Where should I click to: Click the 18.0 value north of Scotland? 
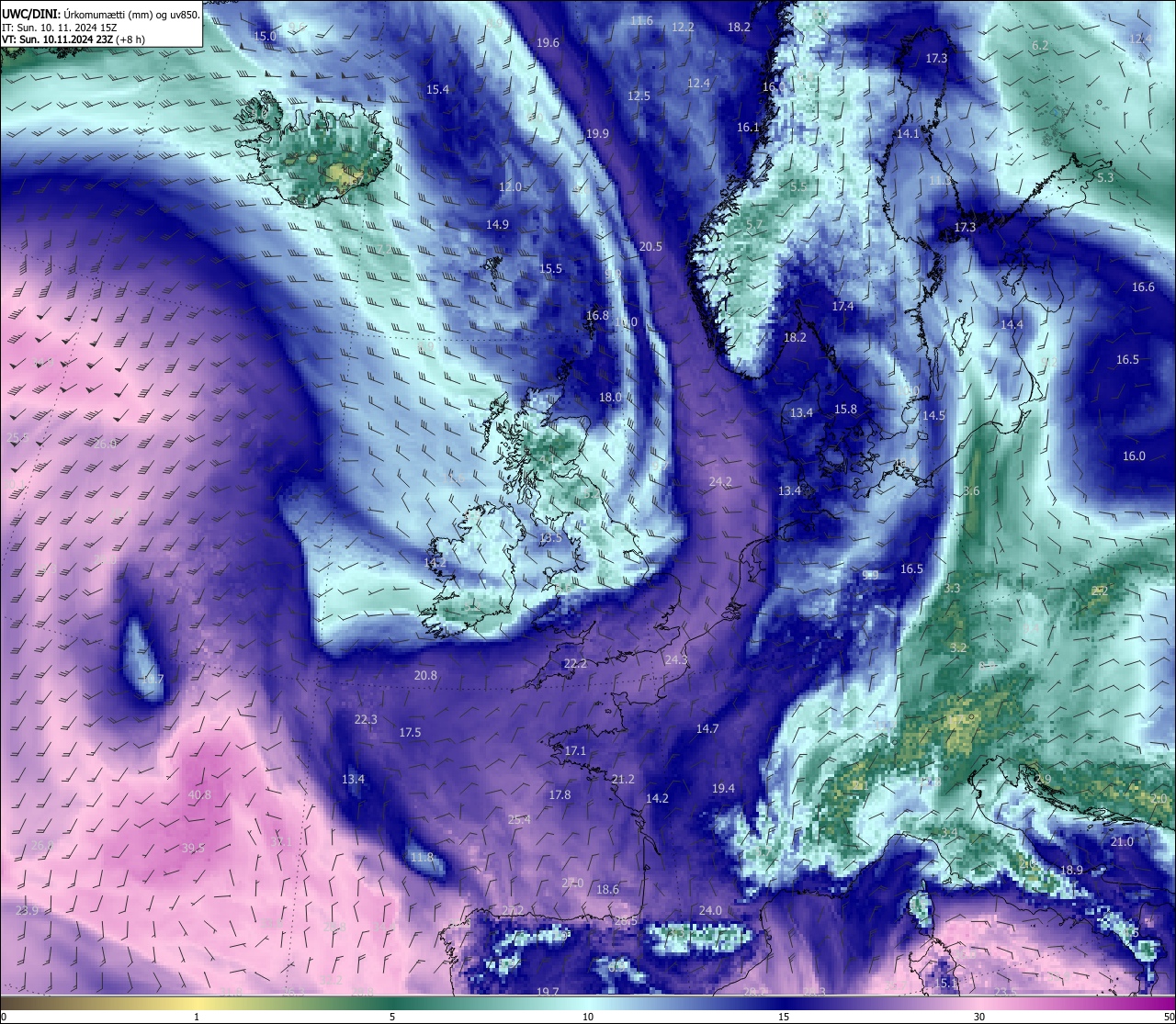click(610, 397)
